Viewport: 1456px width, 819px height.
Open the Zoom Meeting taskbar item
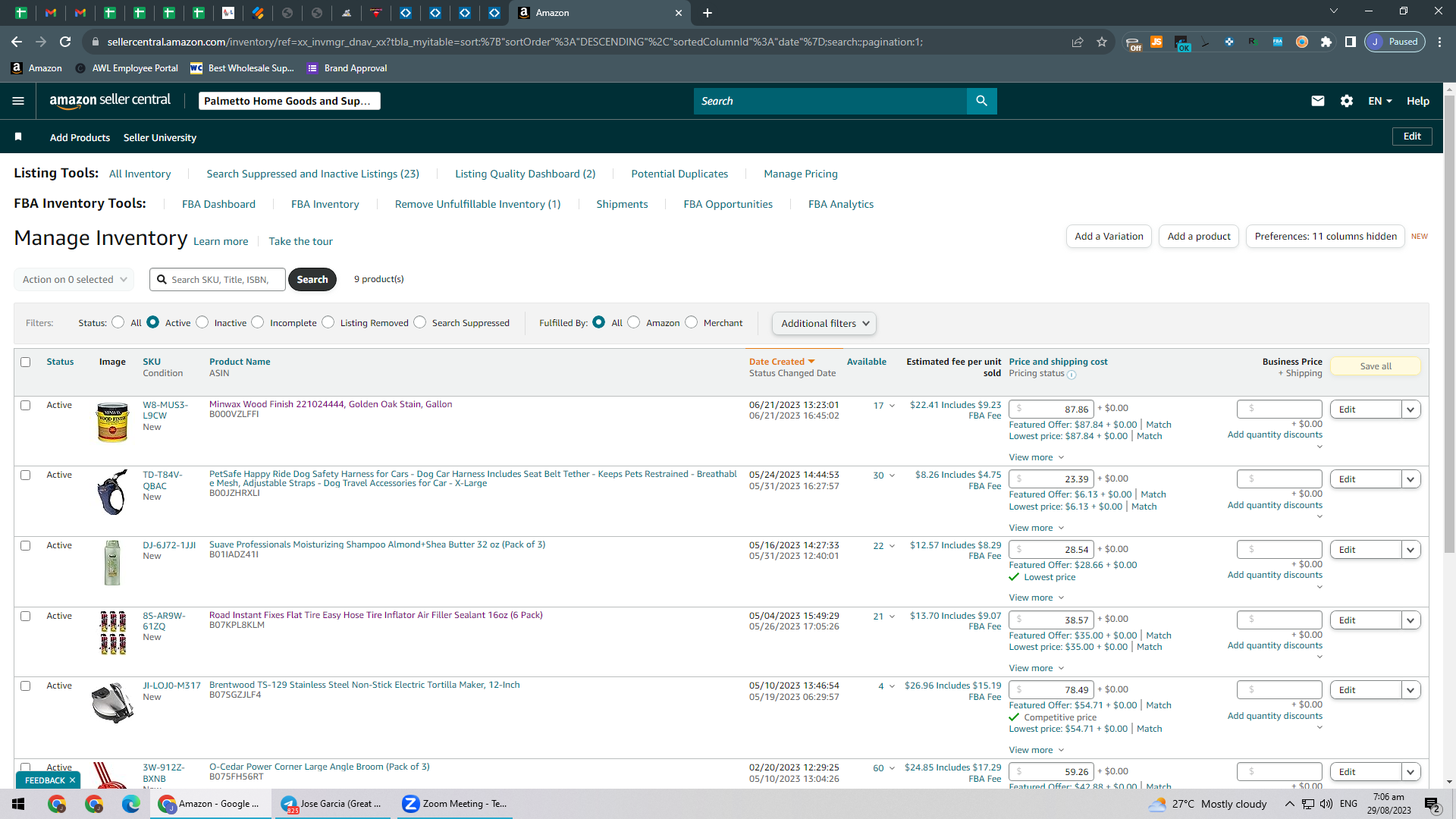tap(453, 804)
